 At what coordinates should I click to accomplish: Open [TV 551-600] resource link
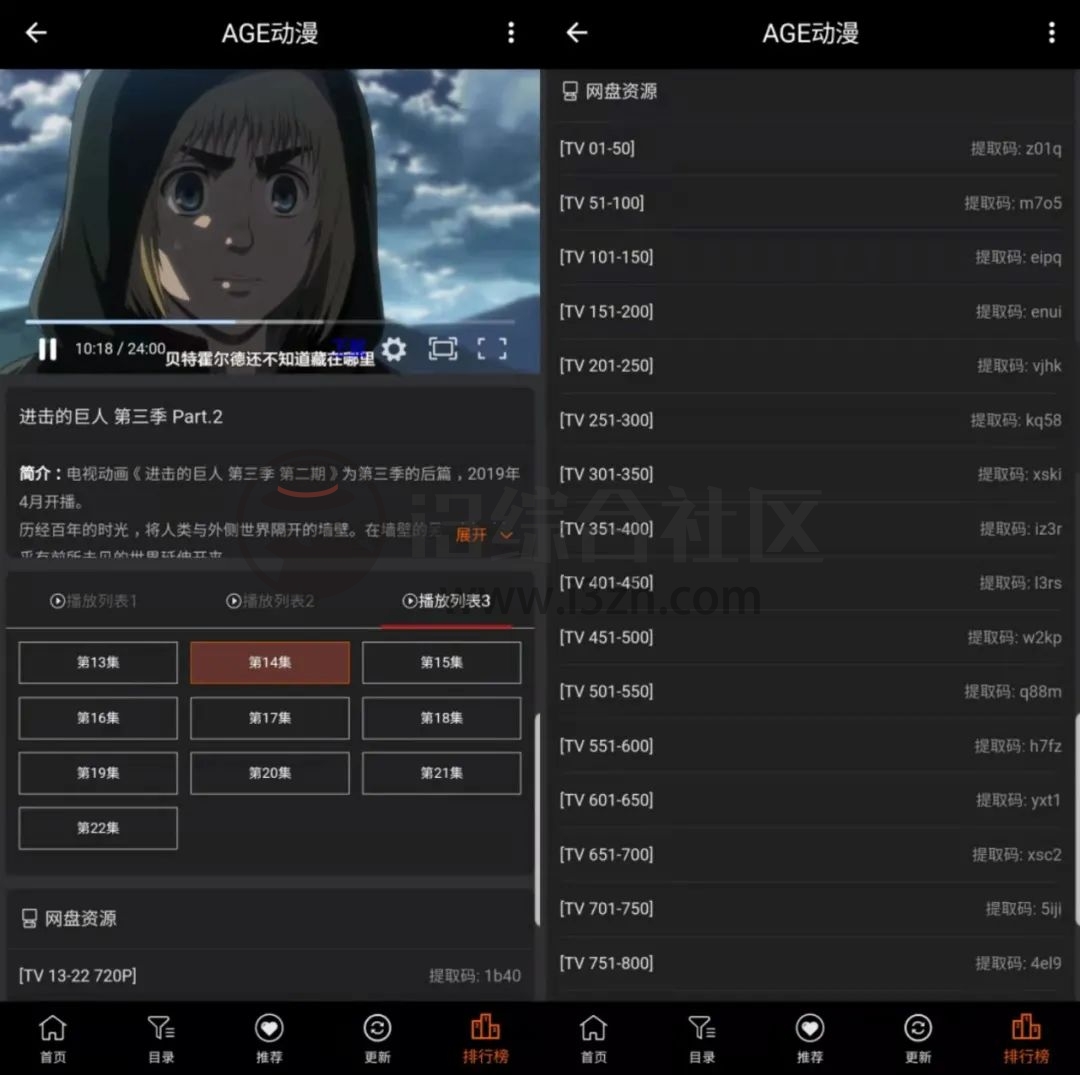point(606,746)
